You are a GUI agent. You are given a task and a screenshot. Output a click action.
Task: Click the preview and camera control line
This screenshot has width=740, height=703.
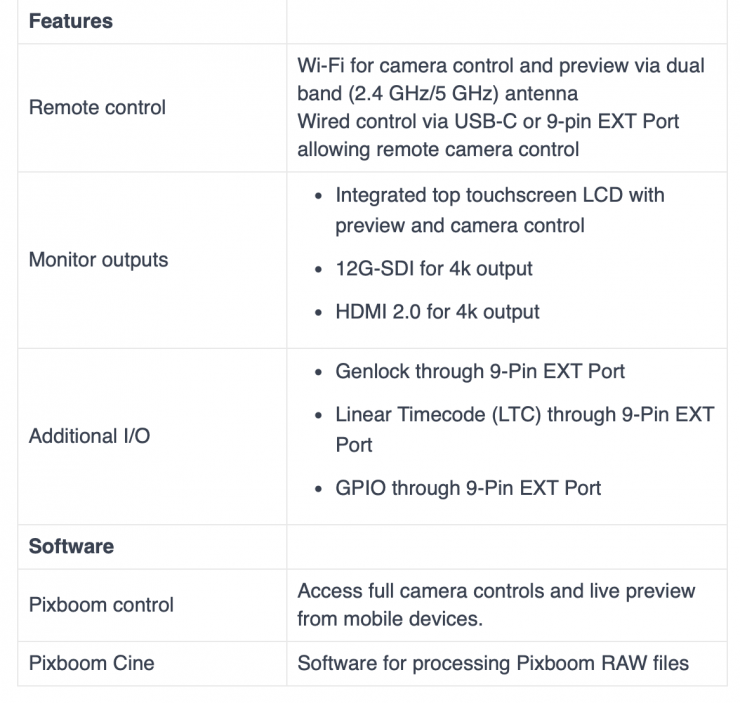[x=458, y=225]
